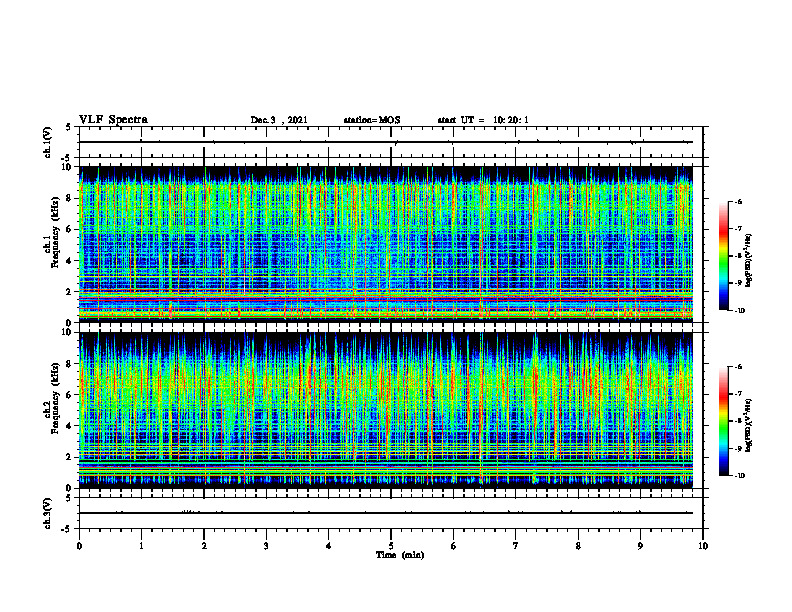Click the "2" minute tick on time axis
Image resolution: width=792 pixels, height=612 pixels.
(204, 546)
